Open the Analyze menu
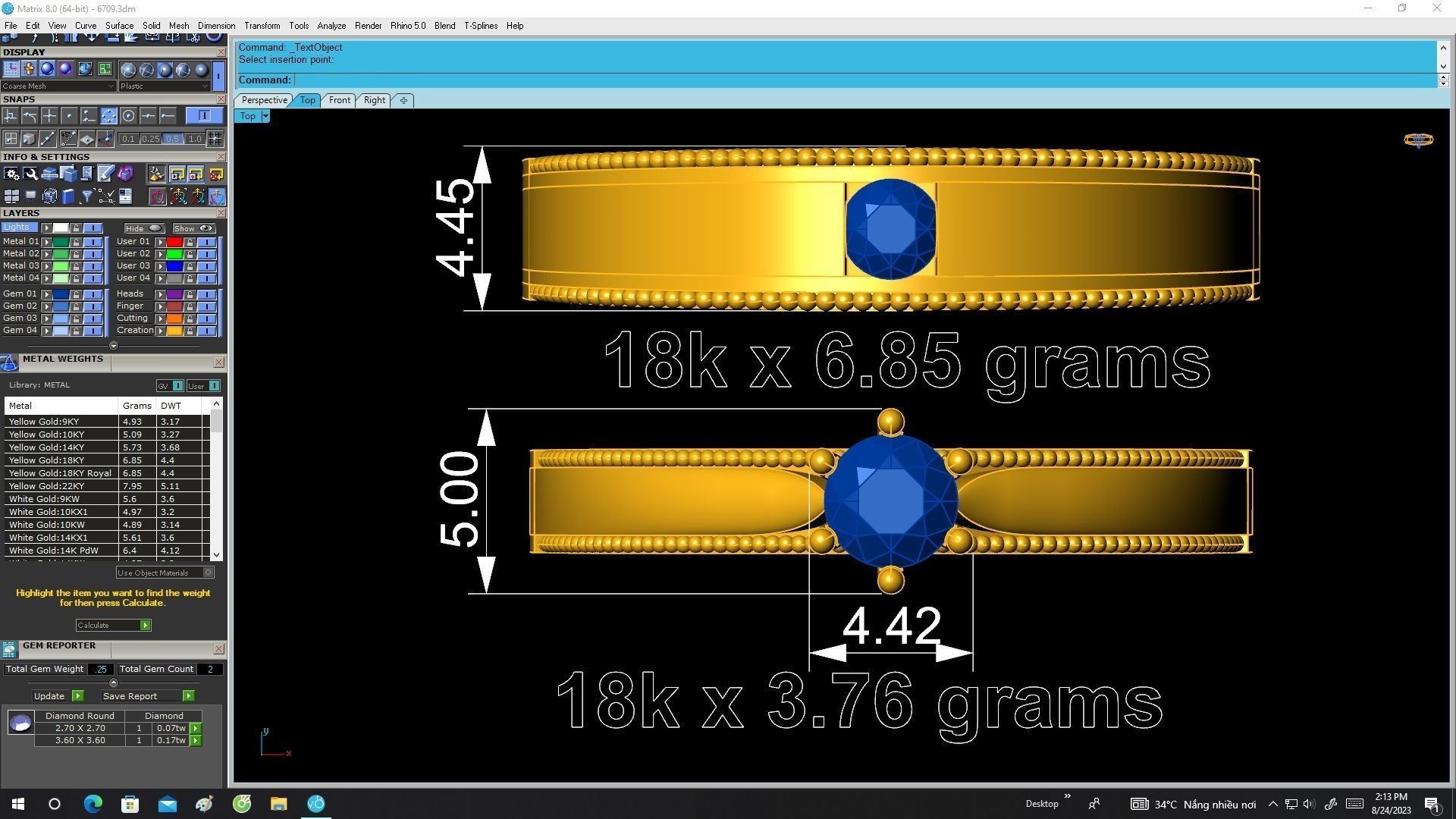 [x=331, y=26]
